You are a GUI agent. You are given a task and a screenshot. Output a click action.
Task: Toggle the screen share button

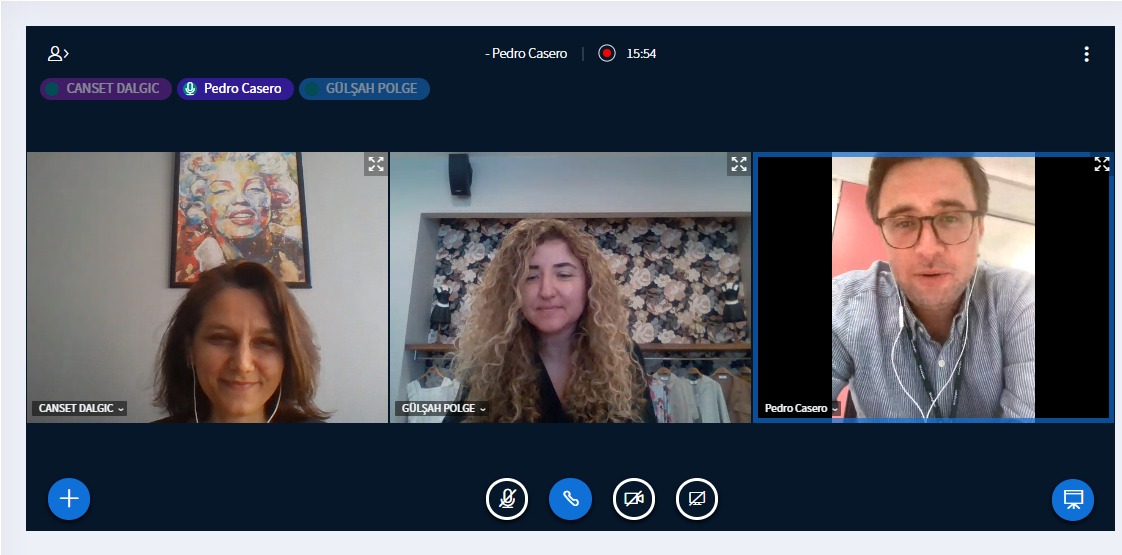point(697,498)
